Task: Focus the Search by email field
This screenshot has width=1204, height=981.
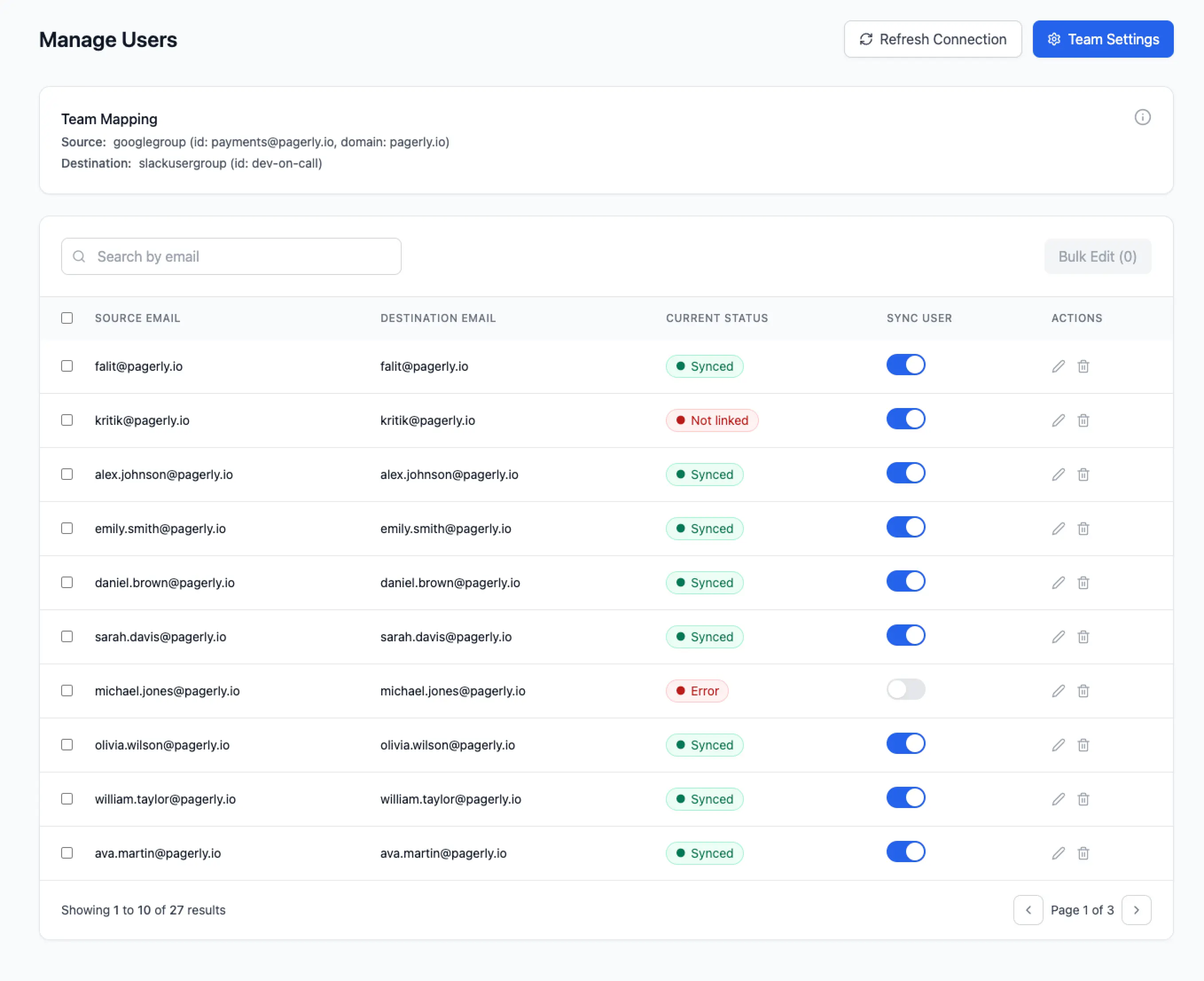Action: coord(231,256)
